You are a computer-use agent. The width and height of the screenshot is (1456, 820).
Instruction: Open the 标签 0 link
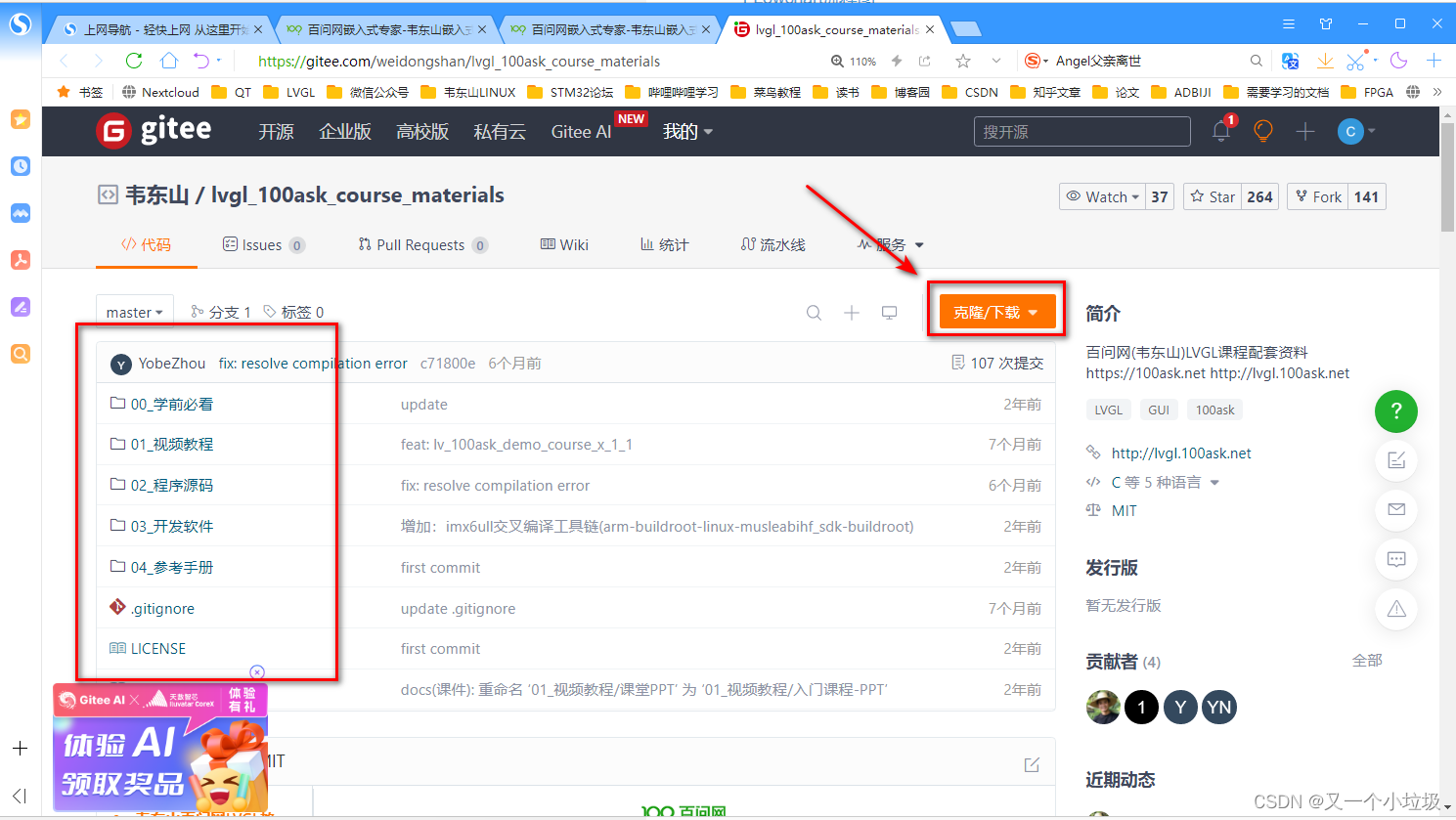coord(293,312)
